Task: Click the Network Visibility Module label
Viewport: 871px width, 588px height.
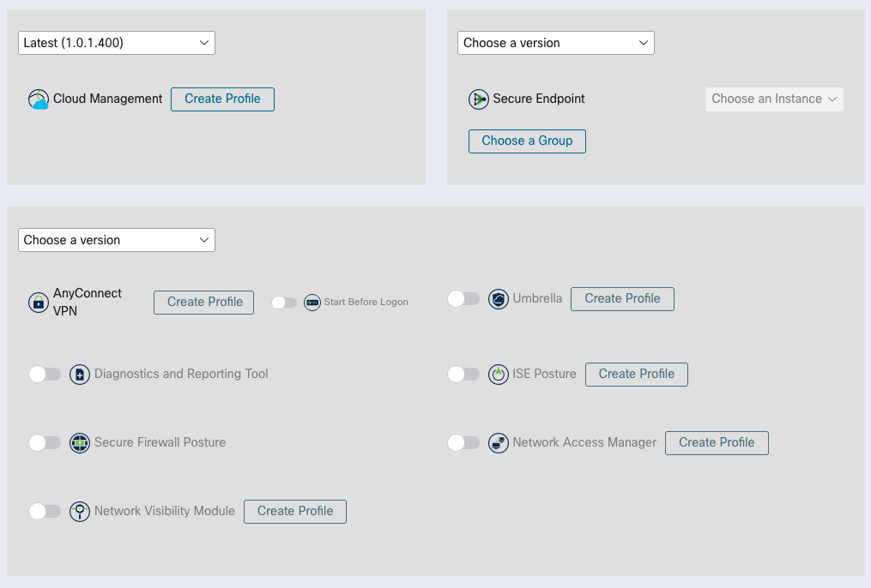Action: coord(164,511)
